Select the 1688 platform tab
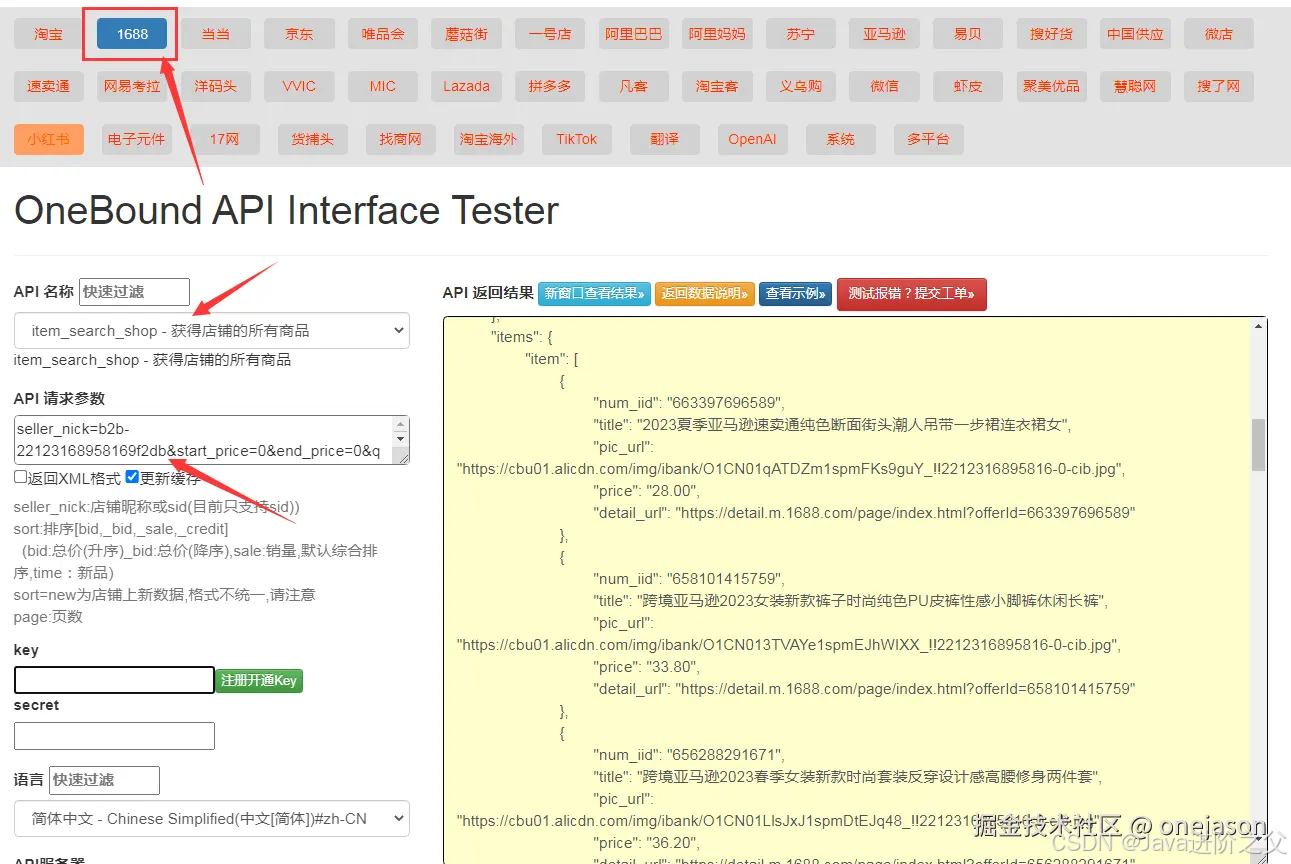This screenshot has width=1291, height=864. click(132, 34)
